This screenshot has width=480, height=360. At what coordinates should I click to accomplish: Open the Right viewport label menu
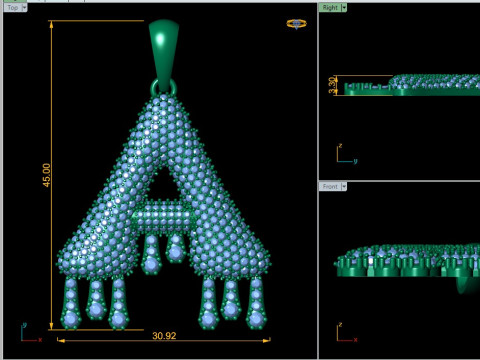click(330, 8)
